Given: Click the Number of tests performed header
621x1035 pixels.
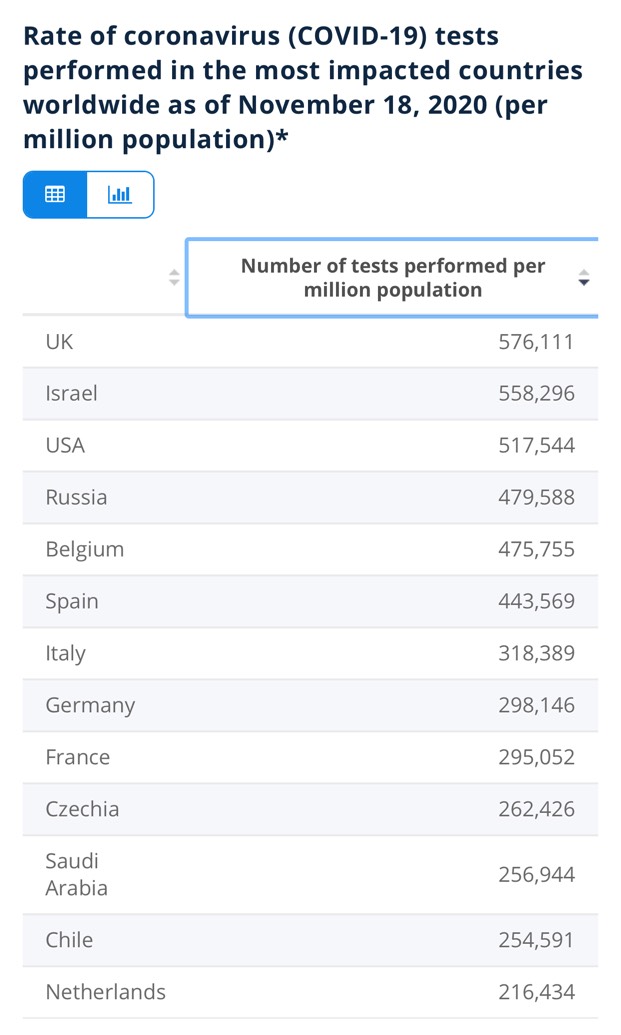Looking at the screenshot, I should point(393,278).
